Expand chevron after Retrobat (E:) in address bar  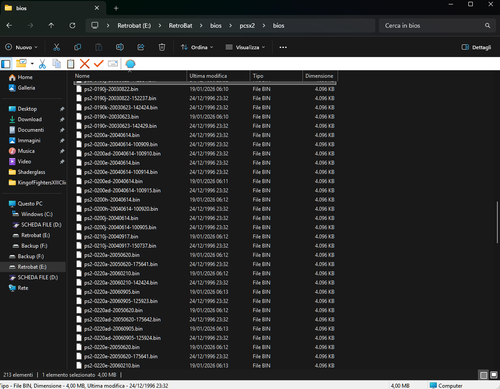pyautogui.click(x=160, y=26)
